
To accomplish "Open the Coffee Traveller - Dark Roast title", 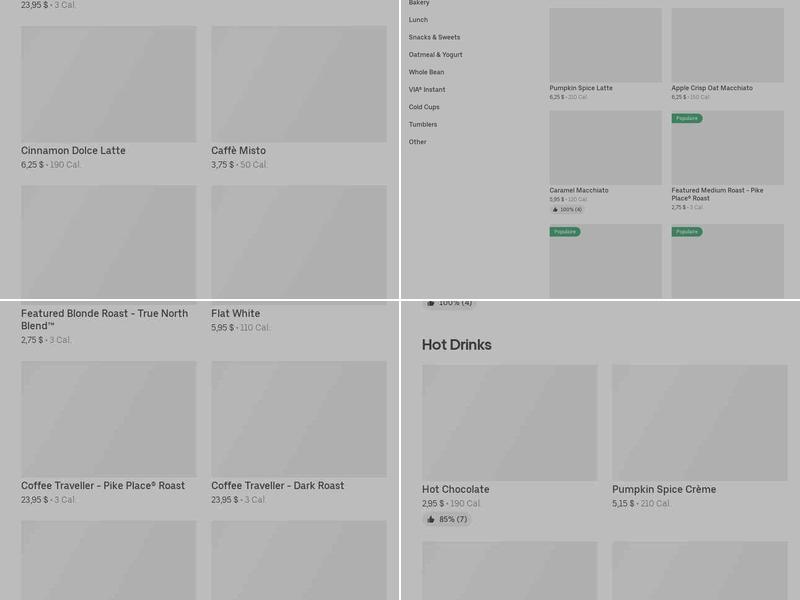I will (x=278, y=486).
